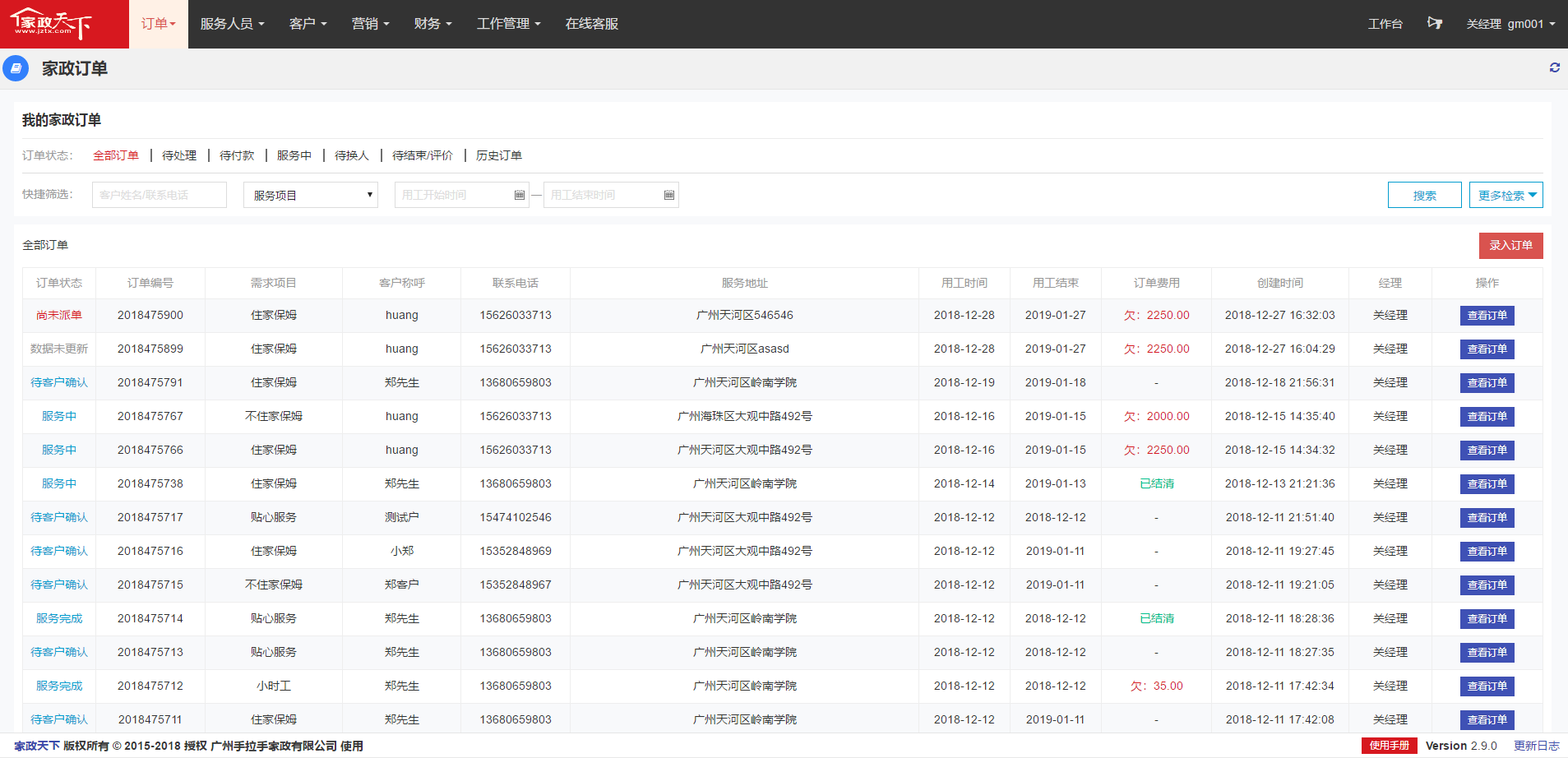Click the 订单费用 column header
Image resolution: width=1568 pixels, height=758 pixels.
coord(1157,283)
